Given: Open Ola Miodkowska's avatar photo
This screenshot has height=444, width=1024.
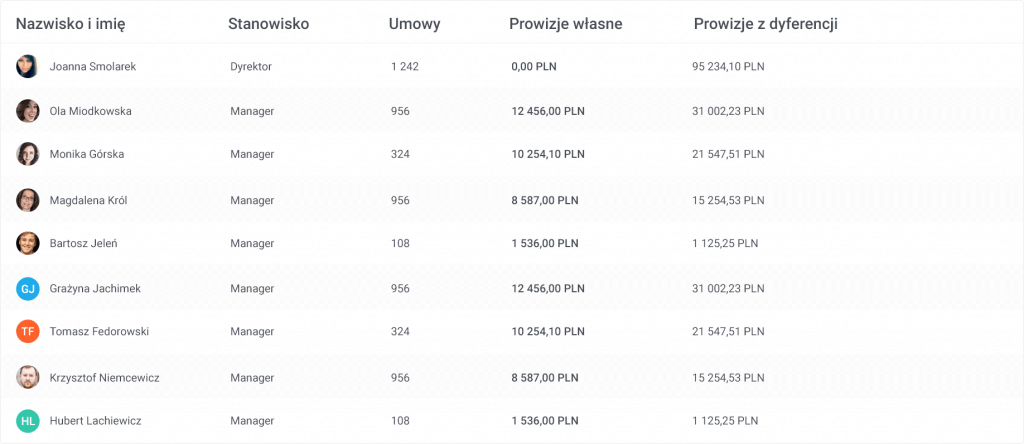Looking at the screenshot, I should pyautogui.click(x=27, y=111).
